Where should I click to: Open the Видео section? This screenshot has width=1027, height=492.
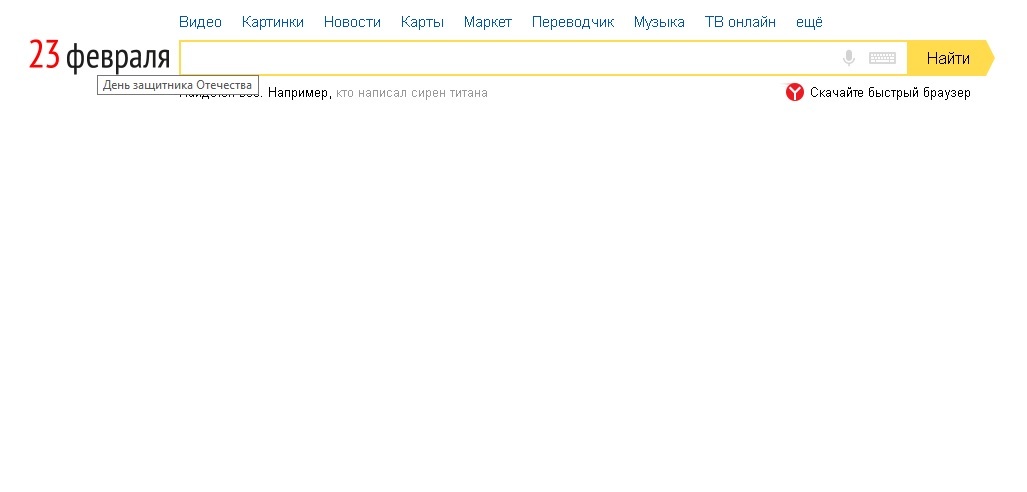coord(200,22)
